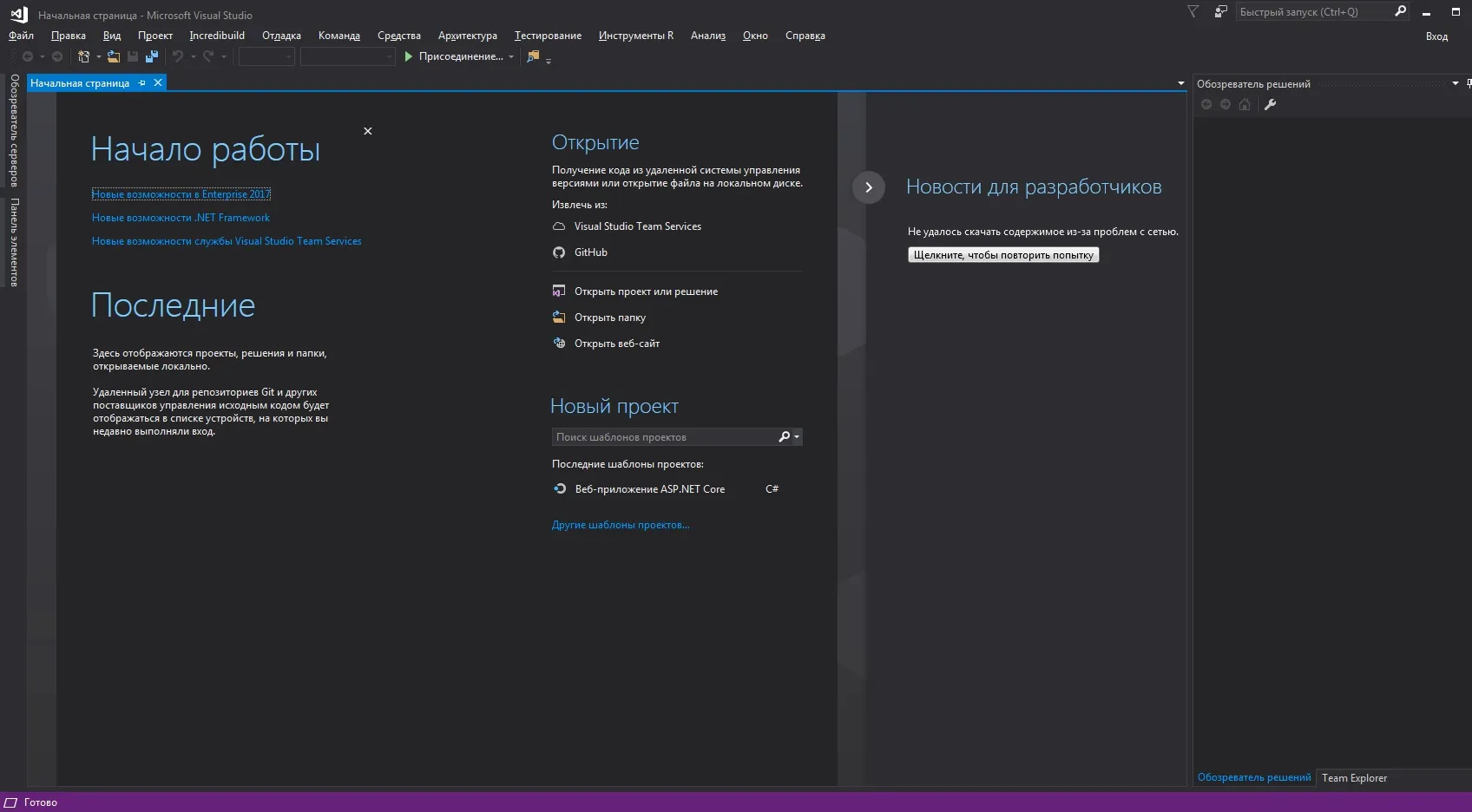Expand the Новости для разработчиков panel chevron
This screenshot has height=812, width=1472.
[x=869, y=187]
